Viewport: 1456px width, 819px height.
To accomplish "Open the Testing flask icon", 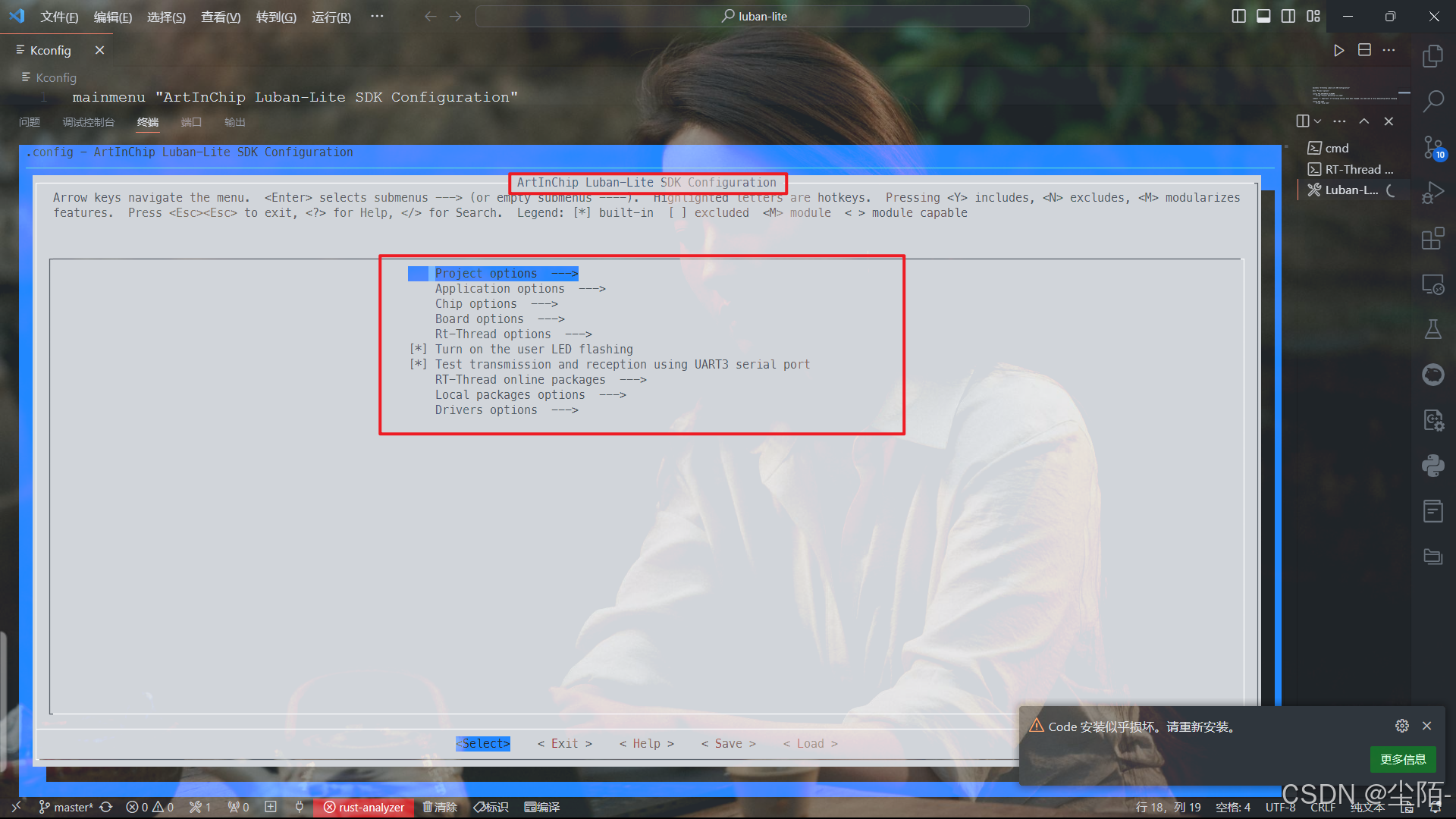I will [1432, 329].
